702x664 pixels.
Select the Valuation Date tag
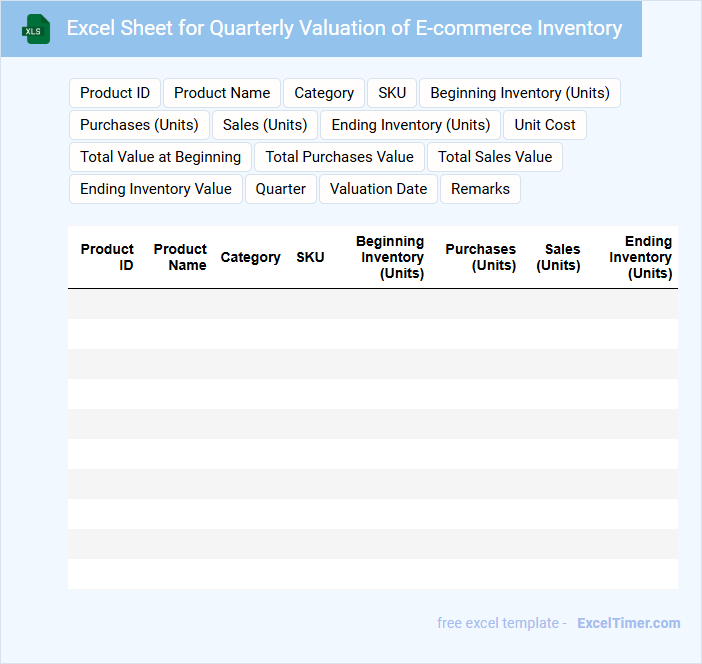[x=378, y=189]
